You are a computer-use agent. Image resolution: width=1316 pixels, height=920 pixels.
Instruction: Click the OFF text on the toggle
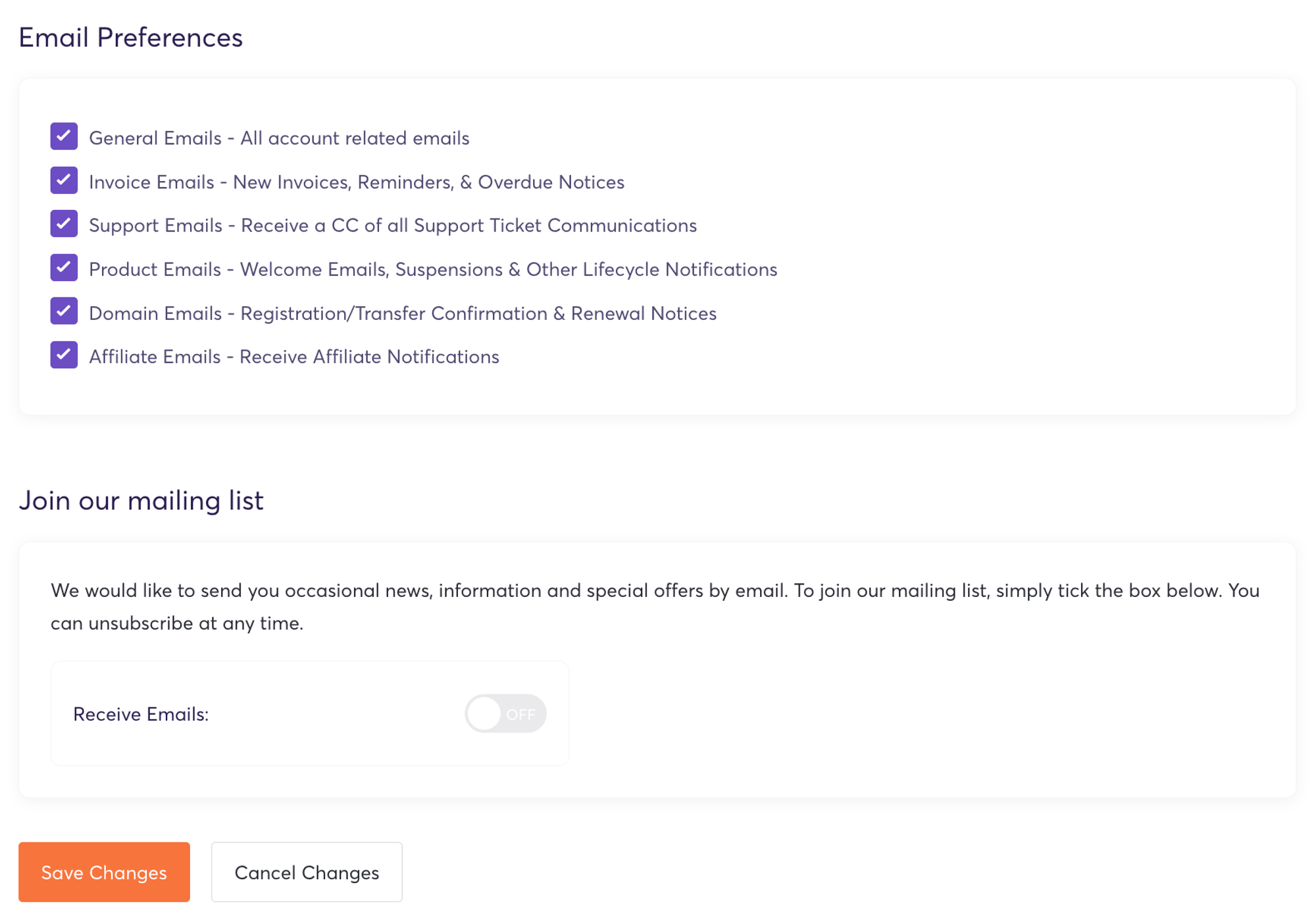tap(520, 714)
